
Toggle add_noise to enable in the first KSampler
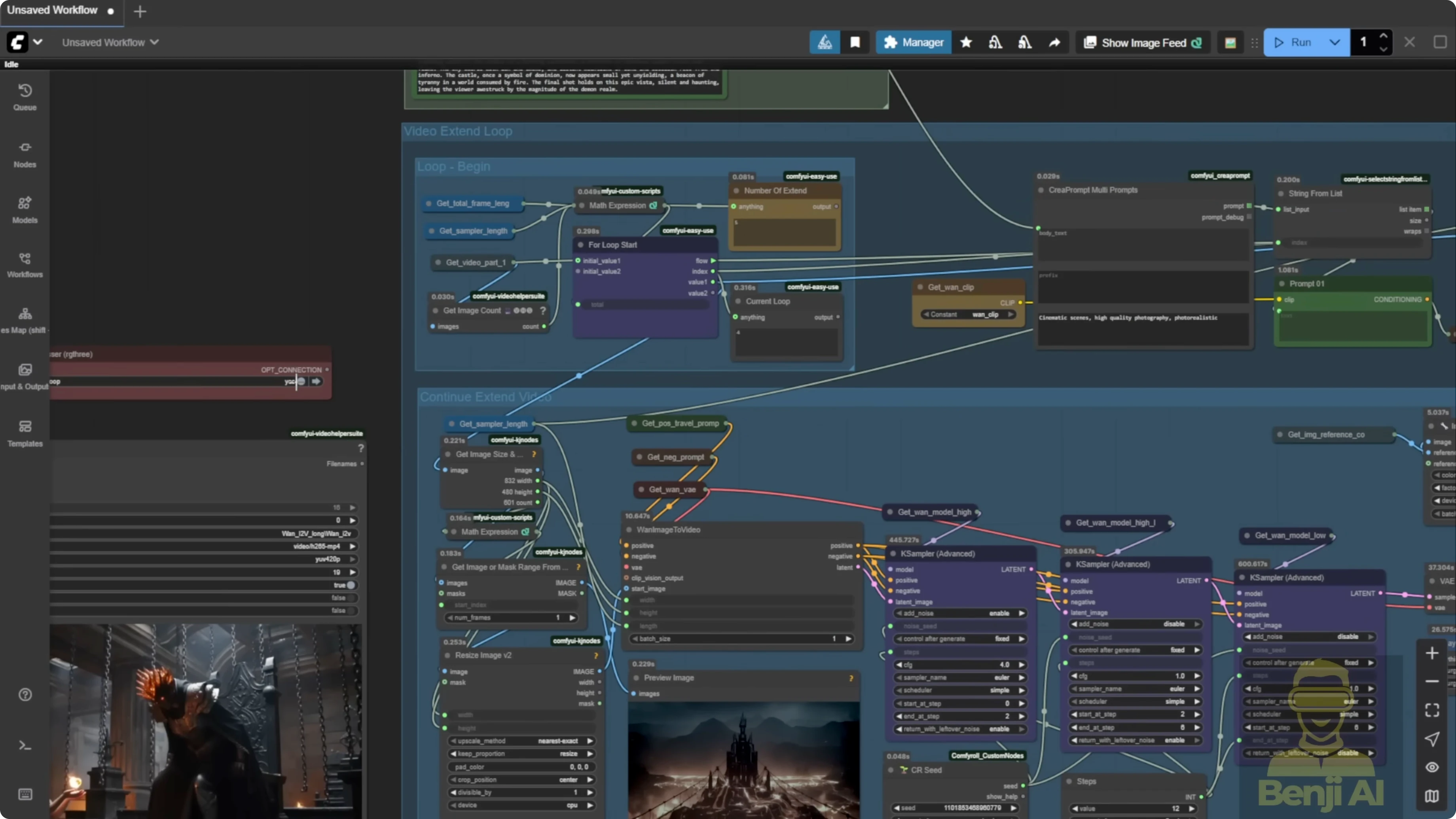point(959,613)
